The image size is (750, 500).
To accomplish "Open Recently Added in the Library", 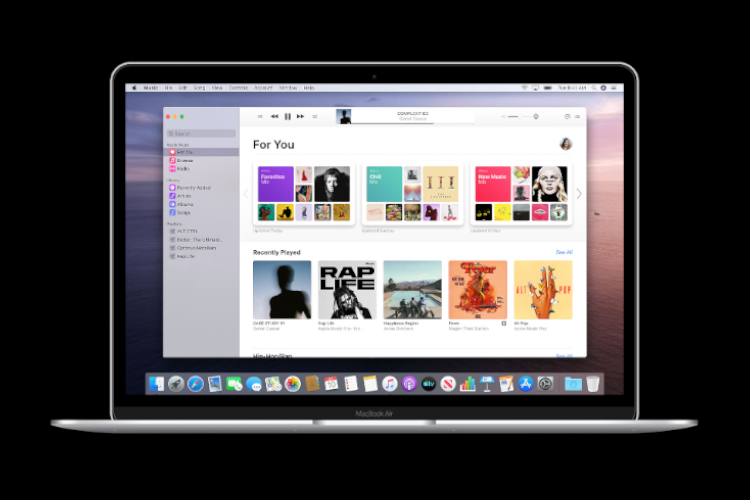I will 193,187.
